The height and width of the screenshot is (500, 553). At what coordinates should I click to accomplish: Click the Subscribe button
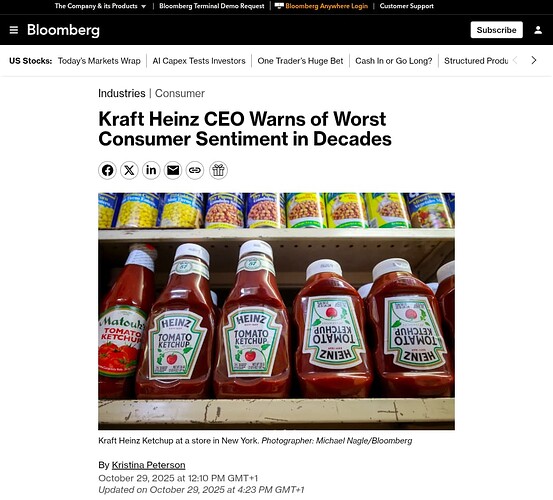[497, 30]
